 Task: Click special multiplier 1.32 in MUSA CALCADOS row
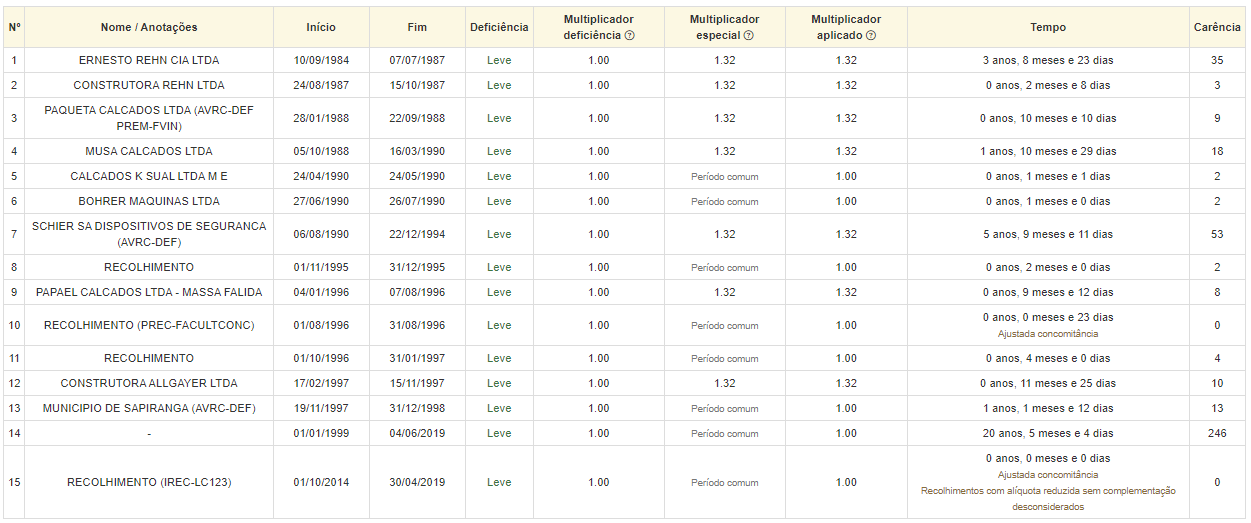(725, 151)
